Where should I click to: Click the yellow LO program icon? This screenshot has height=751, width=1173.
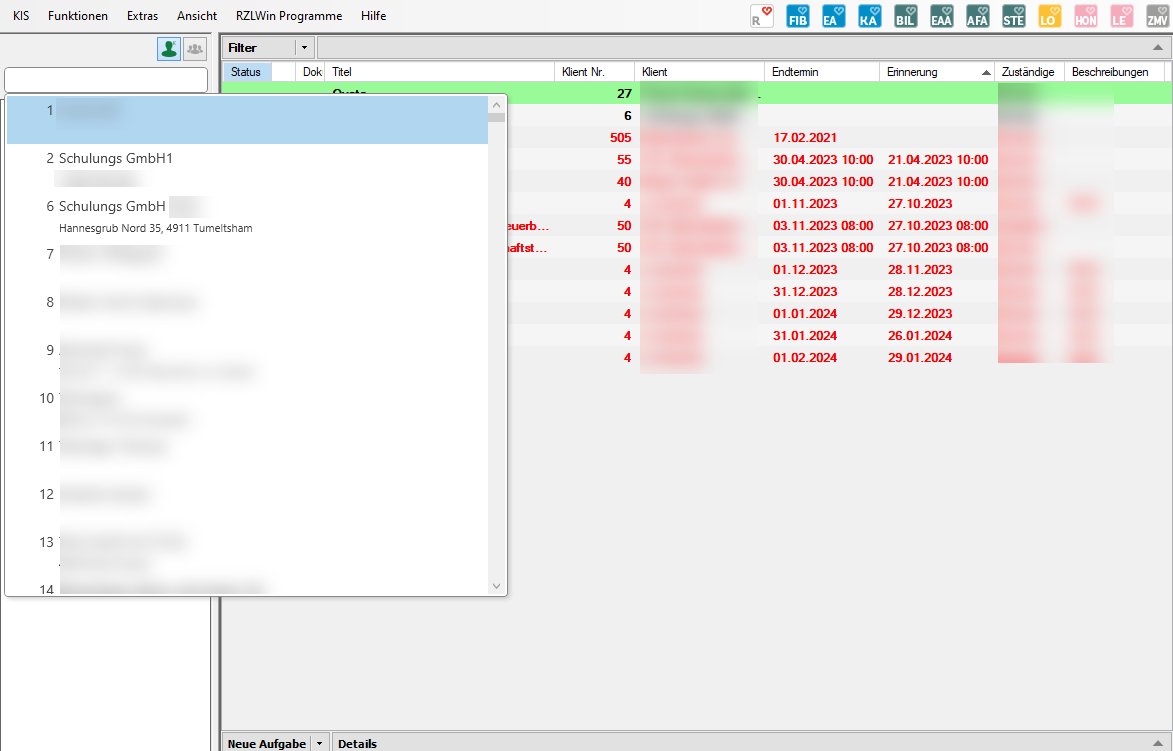[1049, 17]
